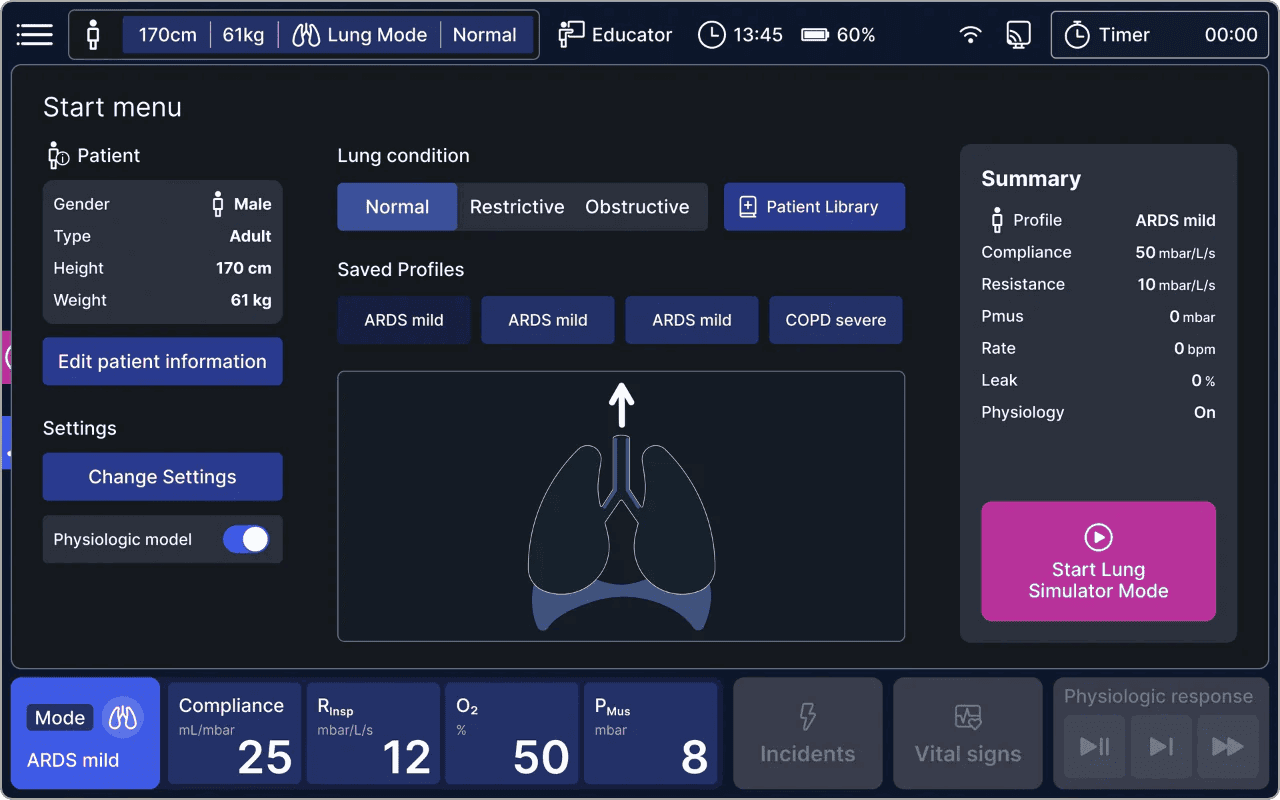The height and width of the screenshot is (800, 1280).
Task: Click the screen cast icon
Action: (1018, 35)
